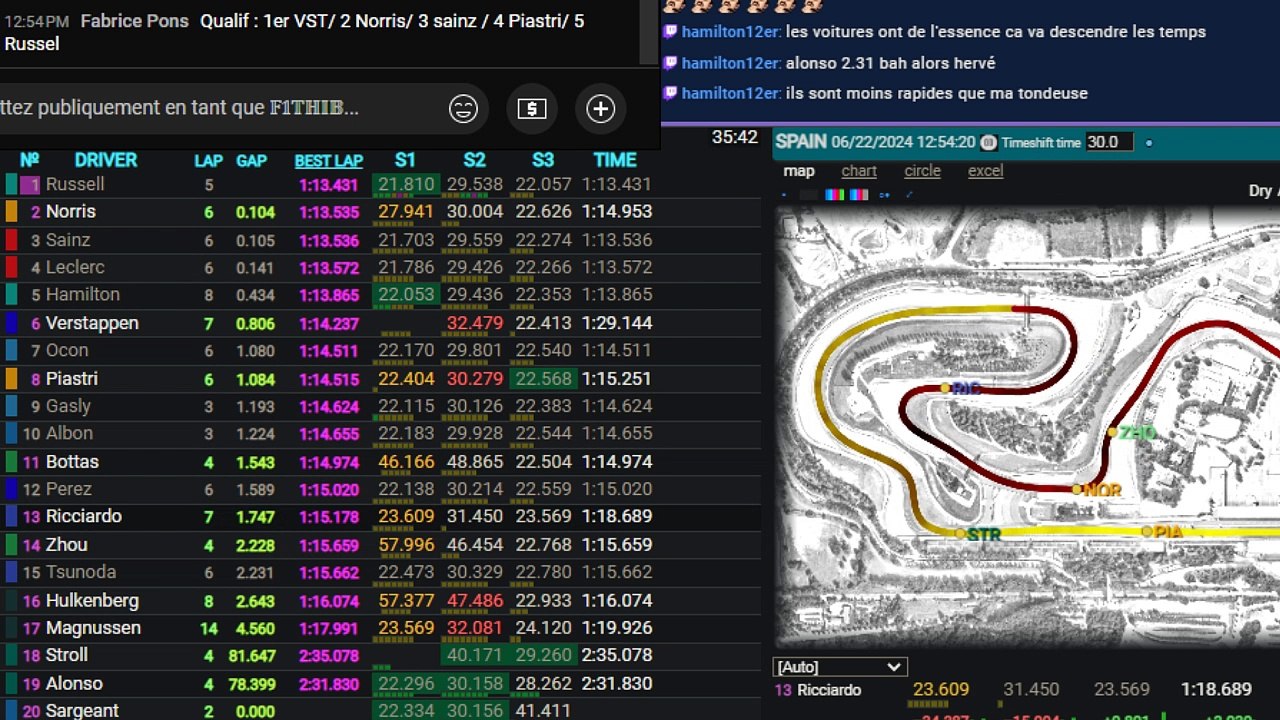Click Twitch badge before 'les voitures' message

(670, 32)
